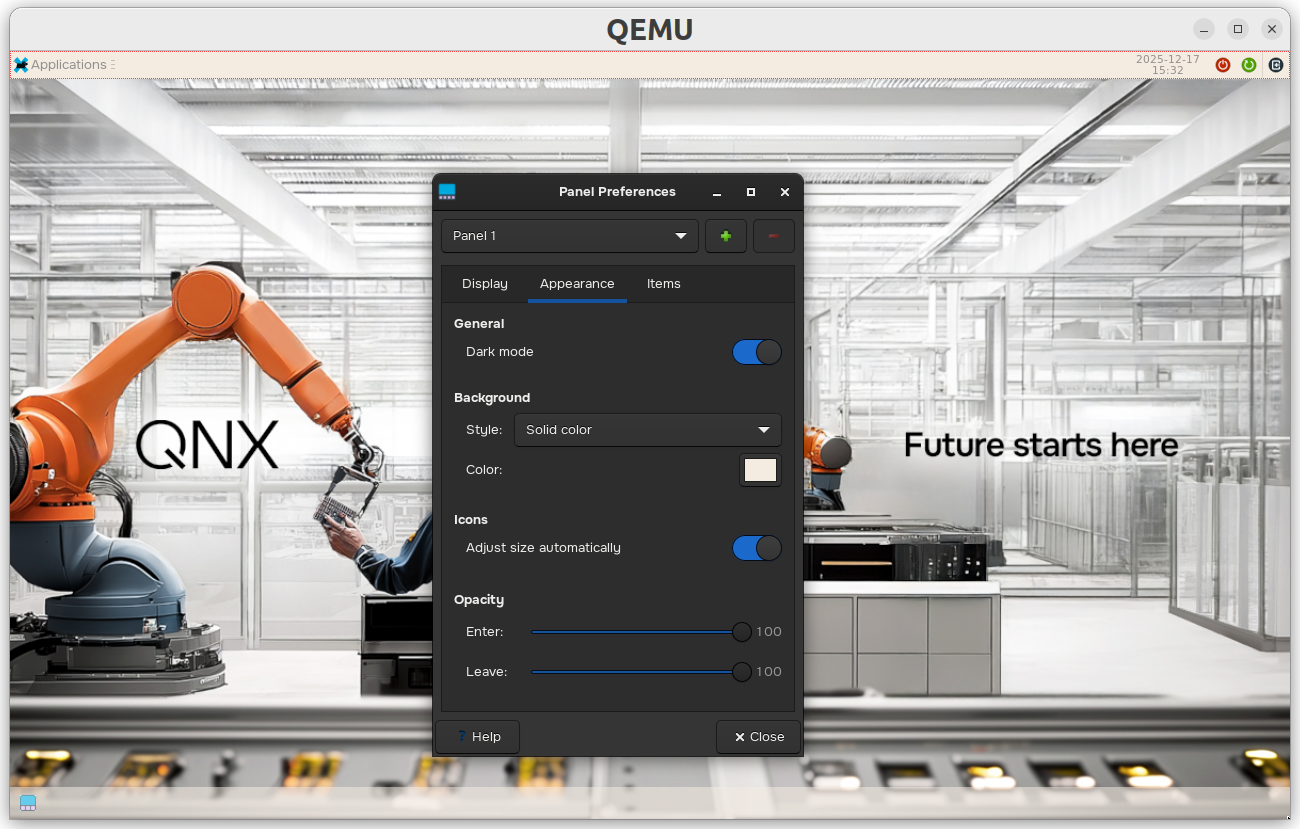Click Panel Preferences title bar icon
1300x829 pixels.
click(447, 192)
